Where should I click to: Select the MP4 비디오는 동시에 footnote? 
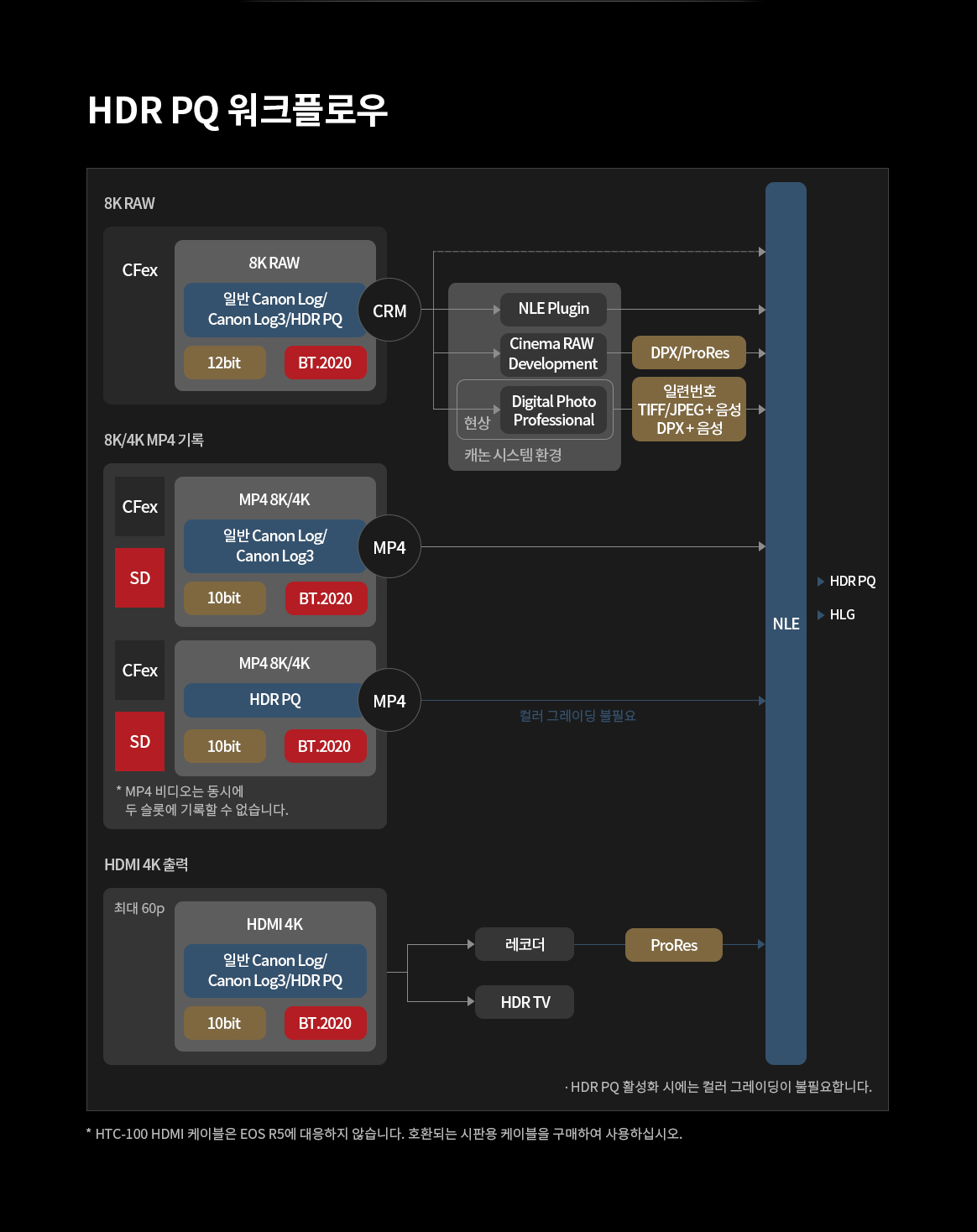click(x=202, y=801)
